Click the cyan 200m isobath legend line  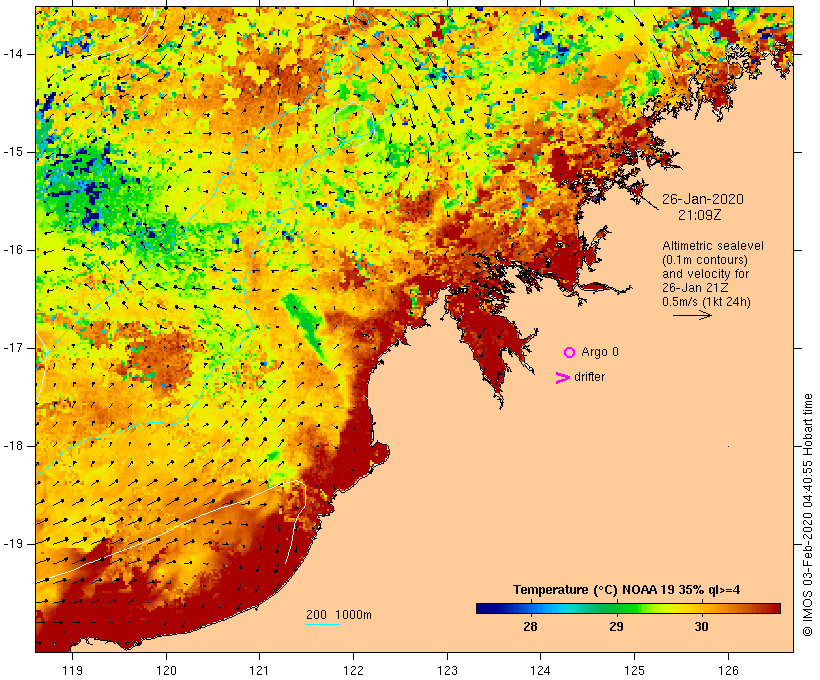(x=323, y=624)
